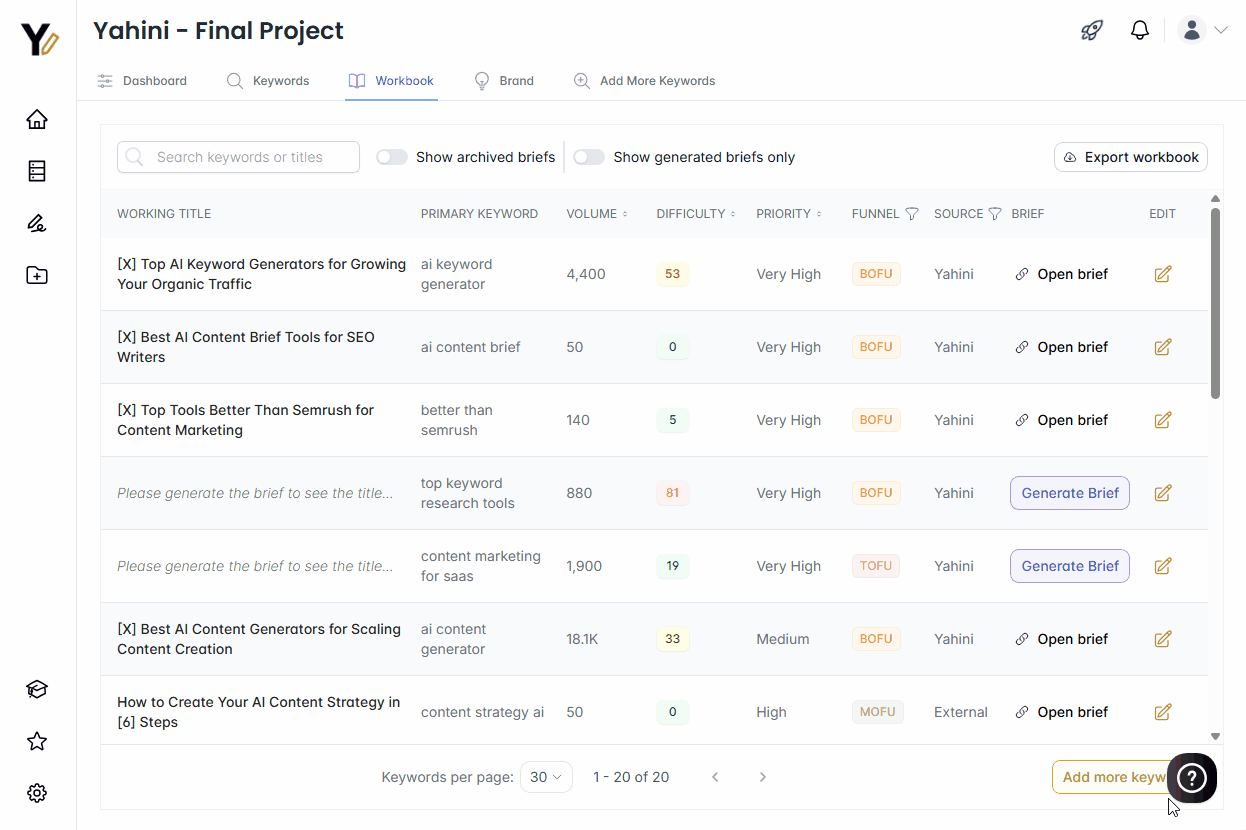Screen dimensions: 1246x830
Task: Open the help question-mark bubble
Action: pyautogui.click(x=1191, y=777)
